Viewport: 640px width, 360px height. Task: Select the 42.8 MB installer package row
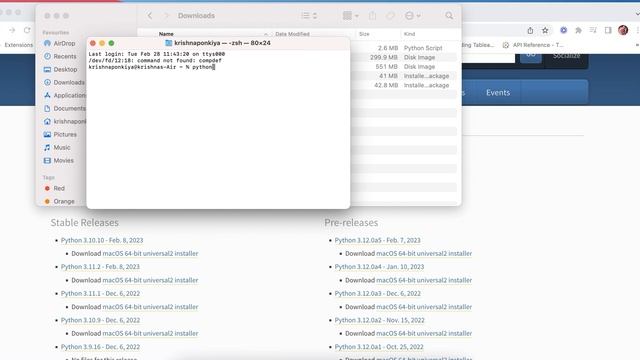pyautogui.click(x=404, y=86)
